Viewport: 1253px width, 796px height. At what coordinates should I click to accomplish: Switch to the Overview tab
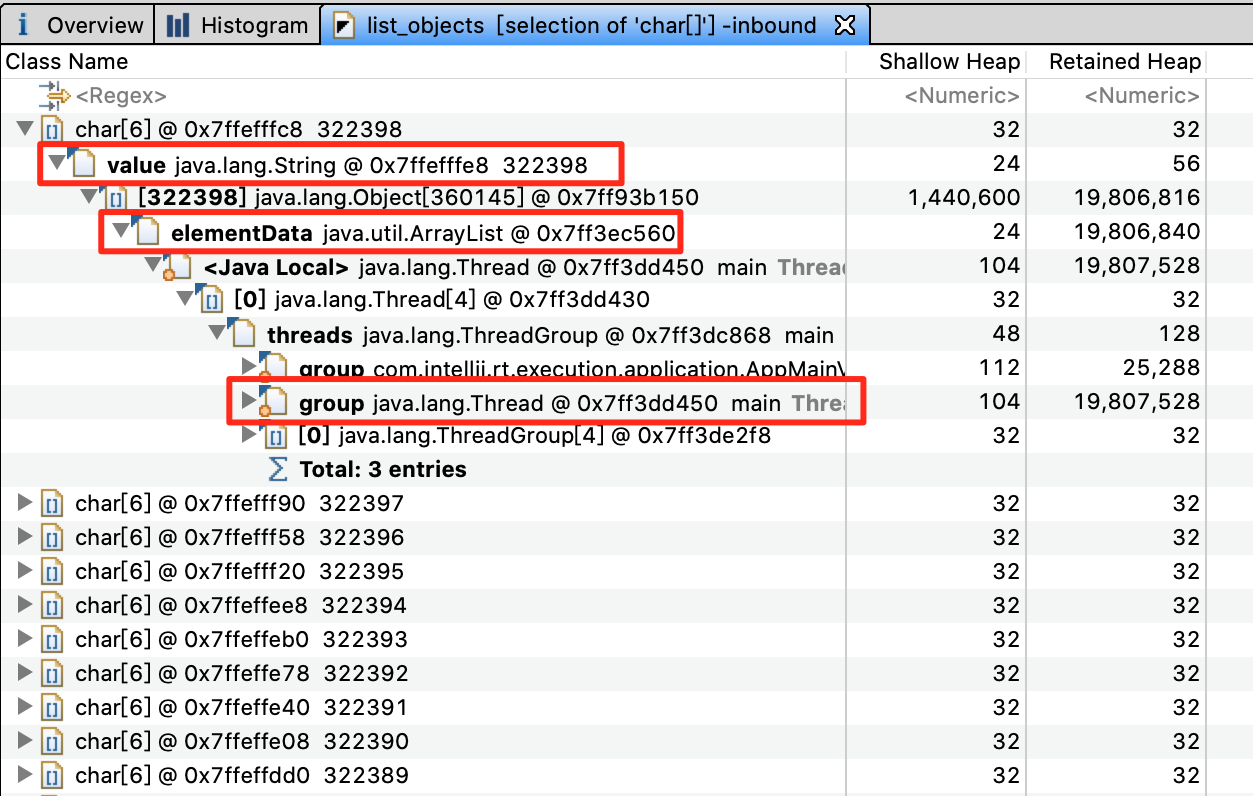point(79,25)
